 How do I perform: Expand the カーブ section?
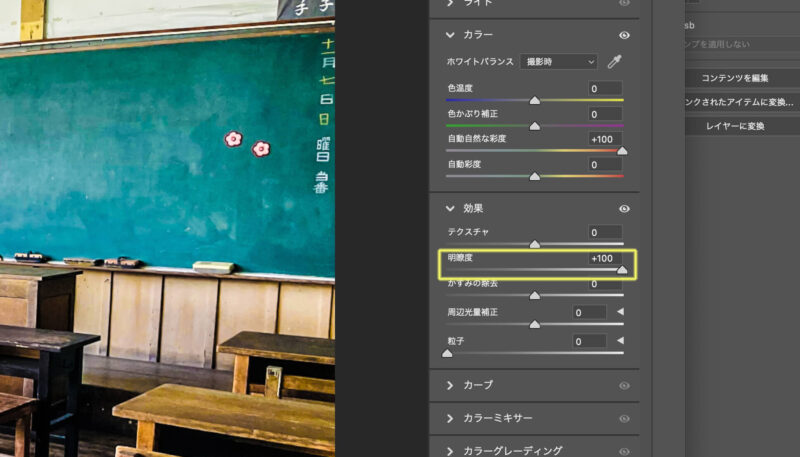pos(449,385)
